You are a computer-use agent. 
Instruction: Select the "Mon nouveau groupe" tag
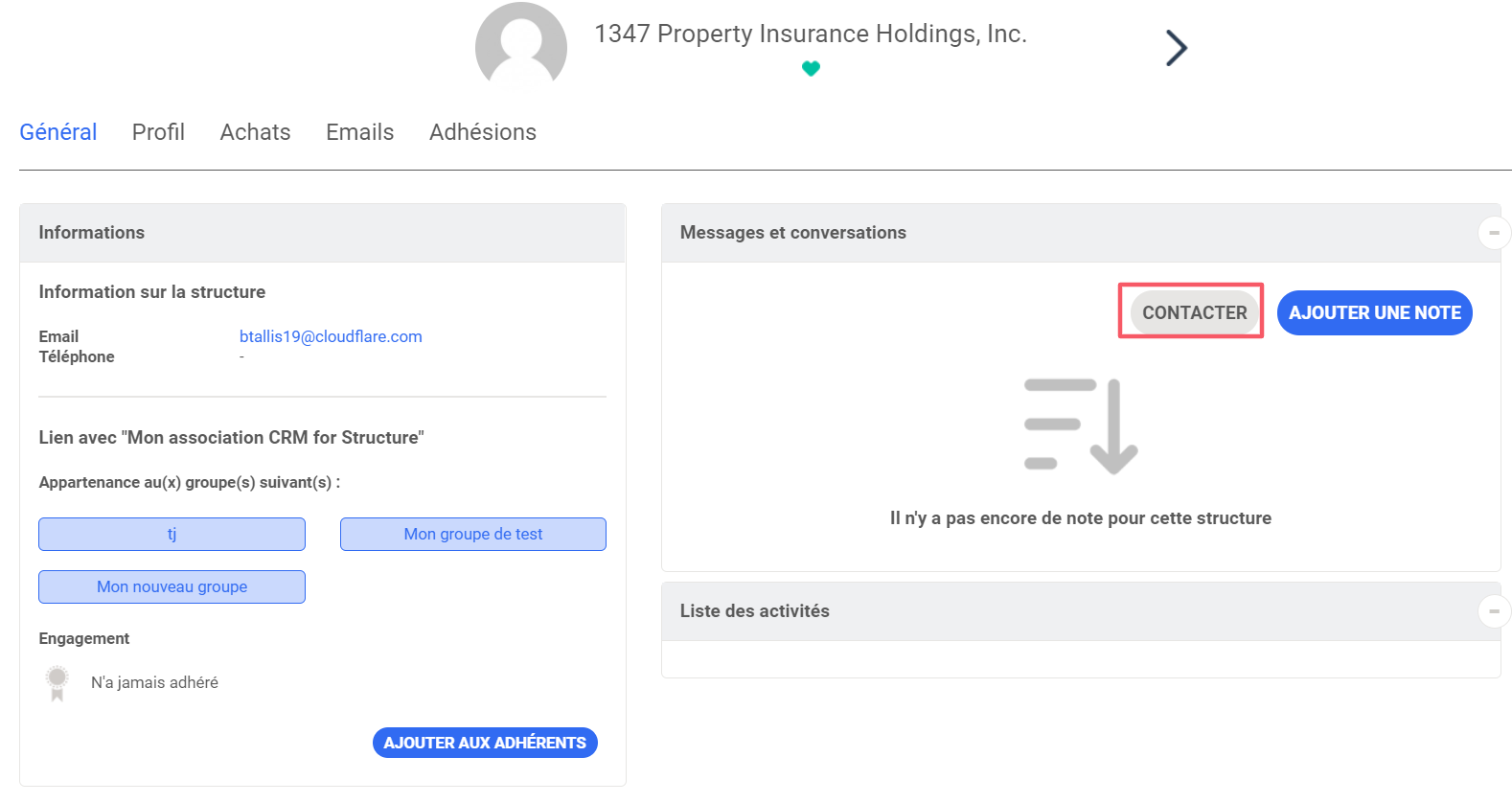click(172, 587)
